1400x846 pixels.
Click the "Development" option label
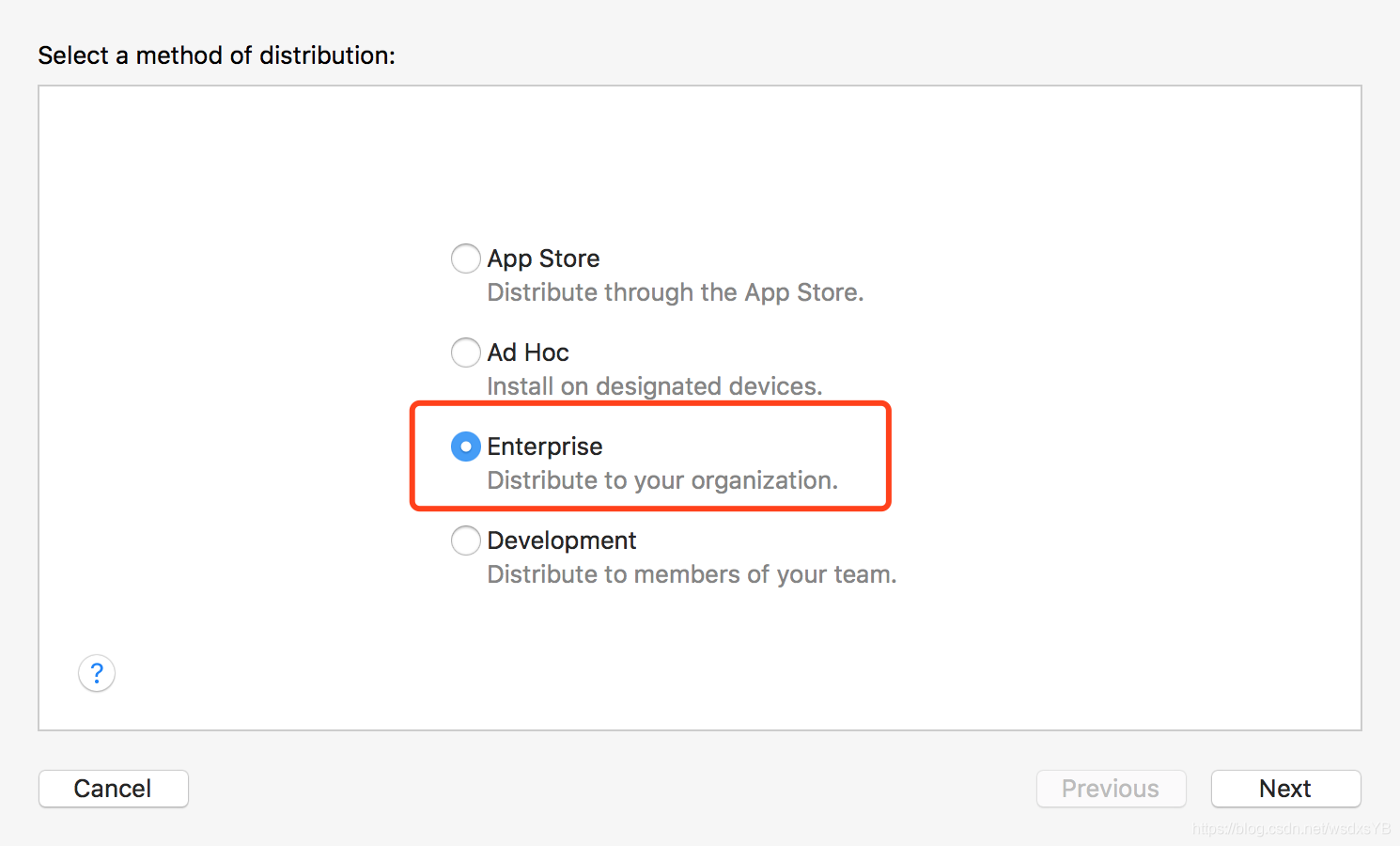pyautogui.click(x=562, y=540)
